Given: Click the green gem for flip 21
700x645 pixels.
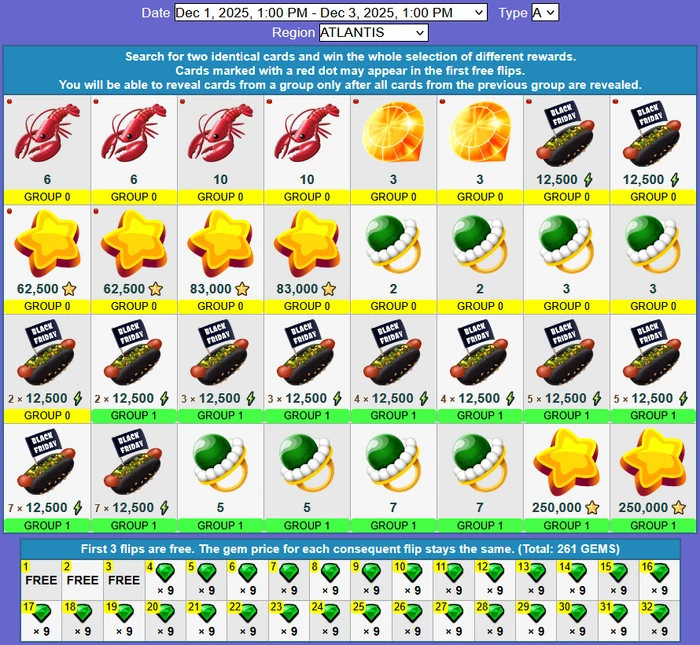Looking at the screenshot, I should click(x=207, y=613).
